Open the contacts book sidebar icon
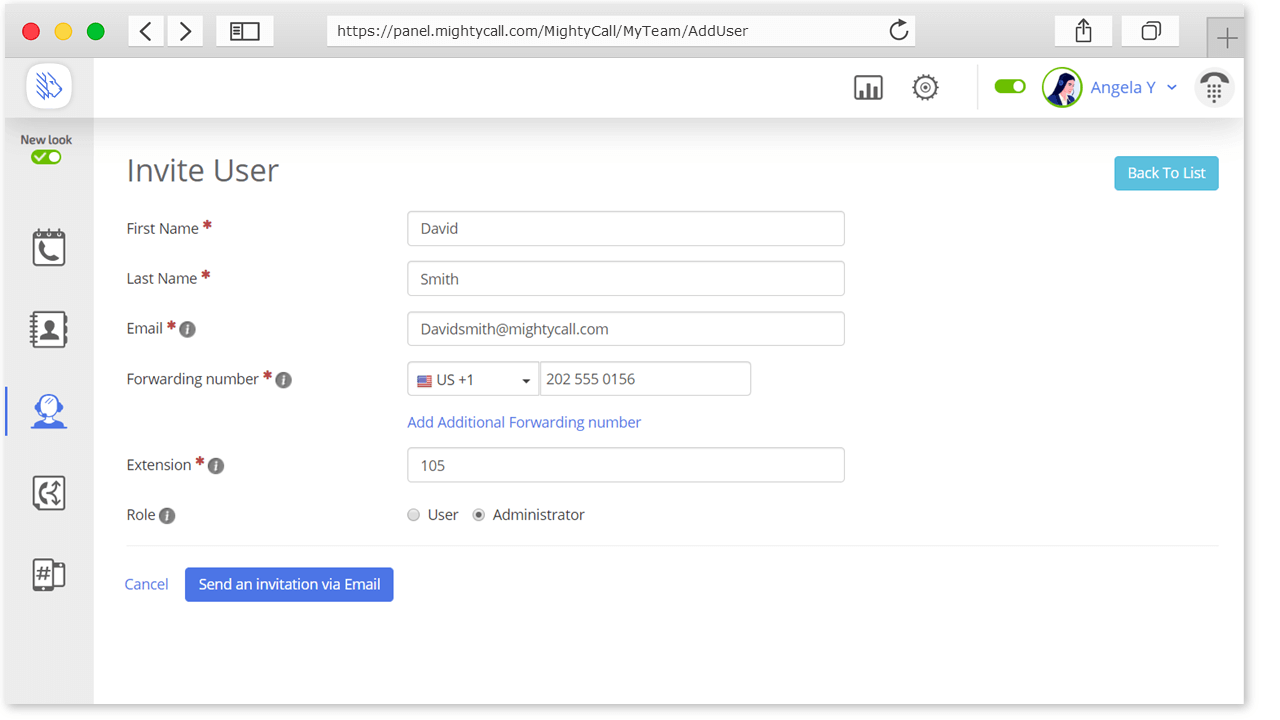The image size is (1280, 720). (x=49, y=329)
